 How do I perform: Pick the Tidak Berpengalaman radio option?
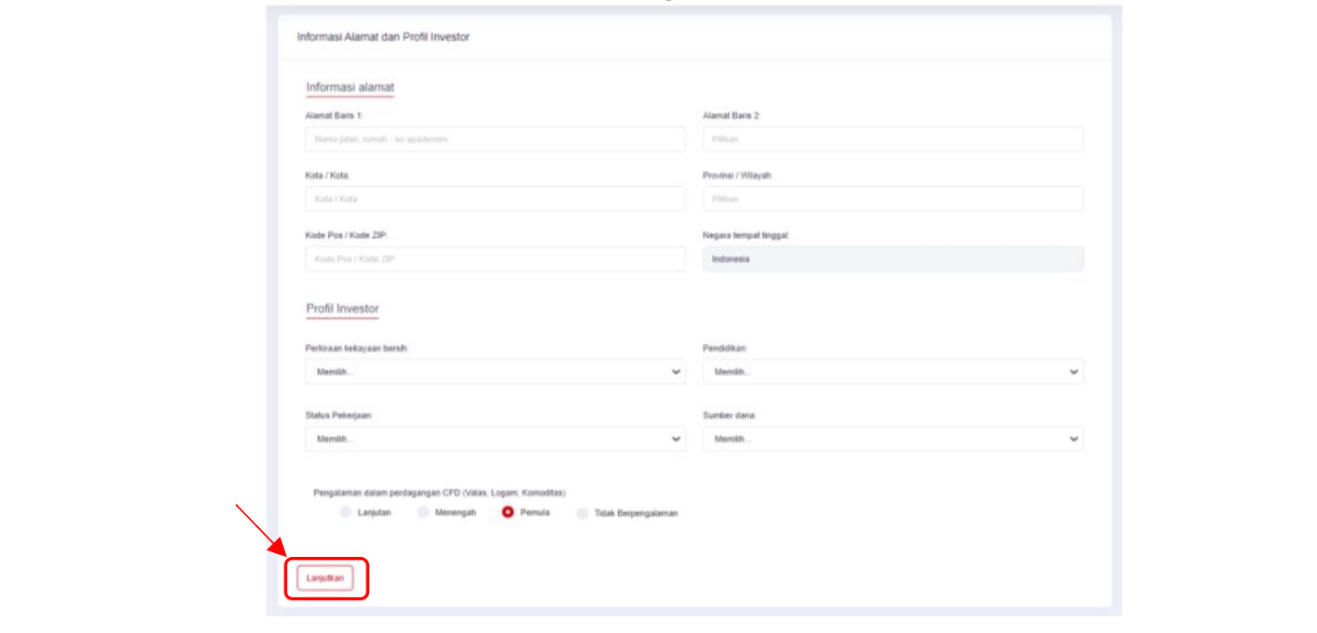pyautogui.click(x=582, y=513)
